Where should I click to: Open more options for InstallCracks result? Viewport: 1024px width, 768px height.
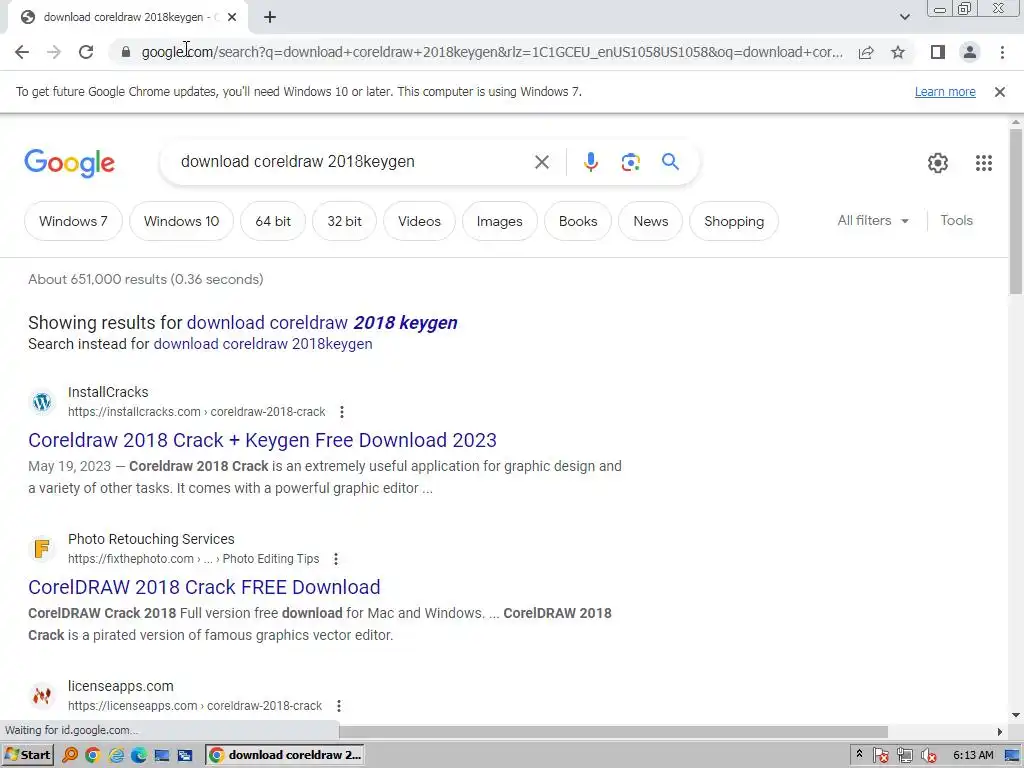tap(342, 412)
